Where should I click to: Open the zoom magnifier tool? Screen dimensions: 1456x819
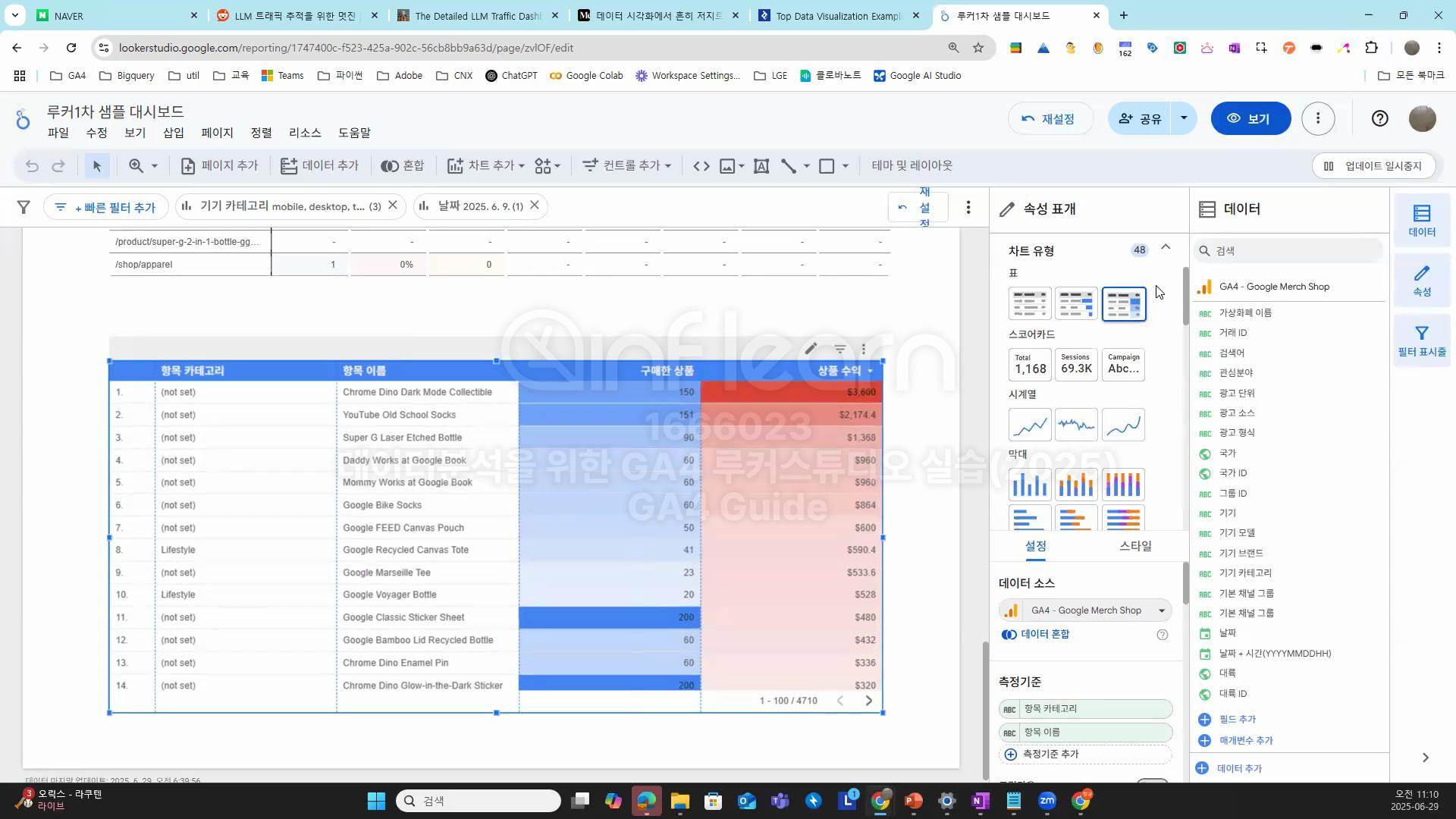tap(136, 166)
